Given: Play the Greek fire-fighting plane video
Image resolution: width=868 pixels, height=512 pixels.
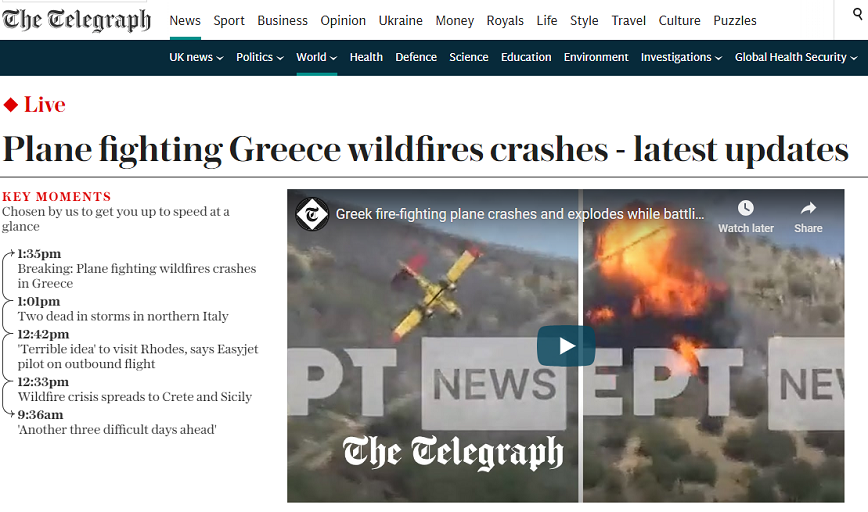Looking at the screenshot, I should tap(566, 346).
